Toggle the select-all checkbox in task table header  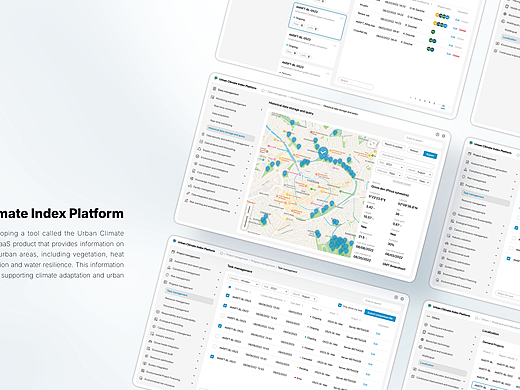[x=229, y=287]
